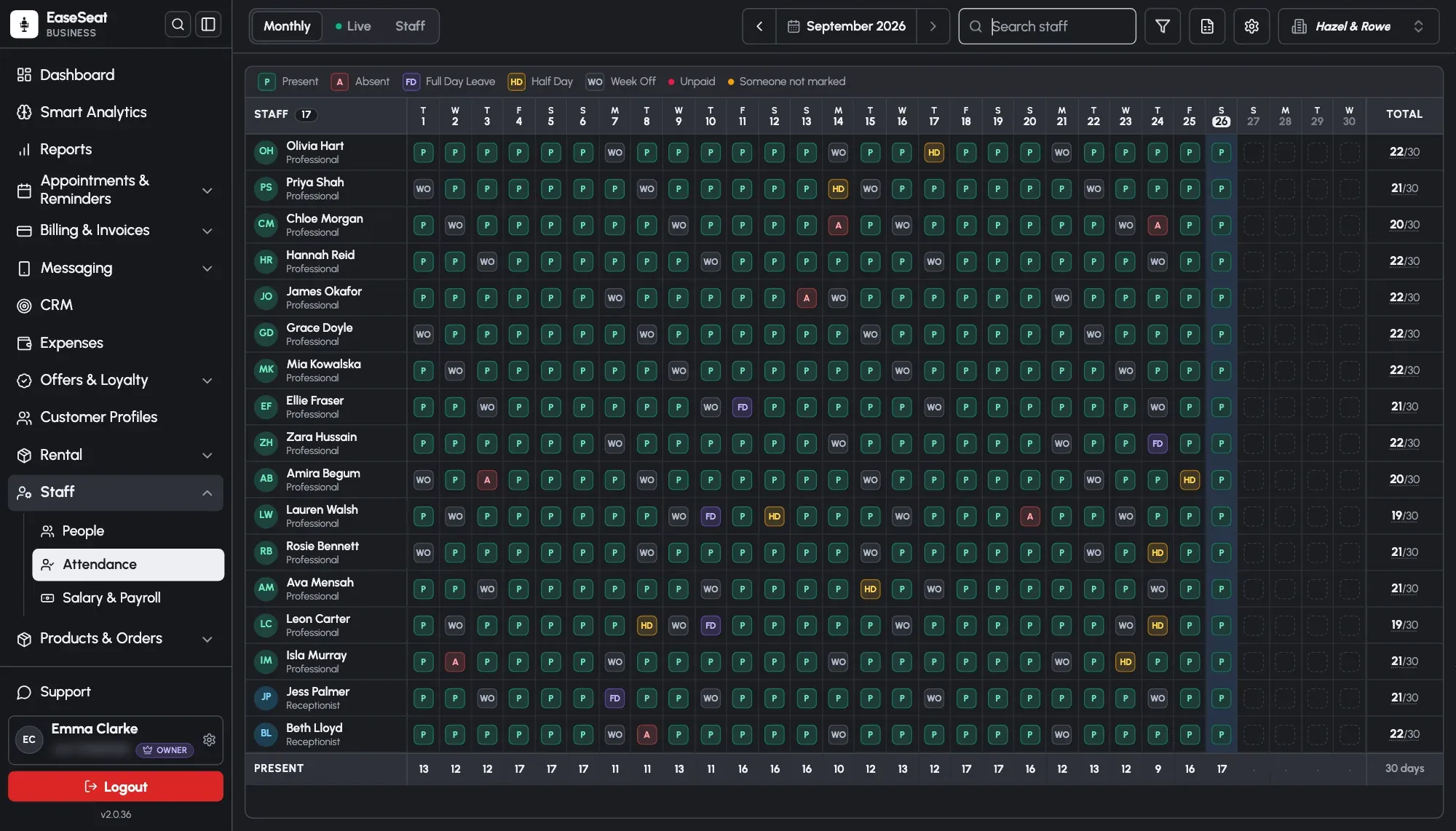1456x831 pixels.
Task: Click into Search staff field
Action: coord(1047,26)
